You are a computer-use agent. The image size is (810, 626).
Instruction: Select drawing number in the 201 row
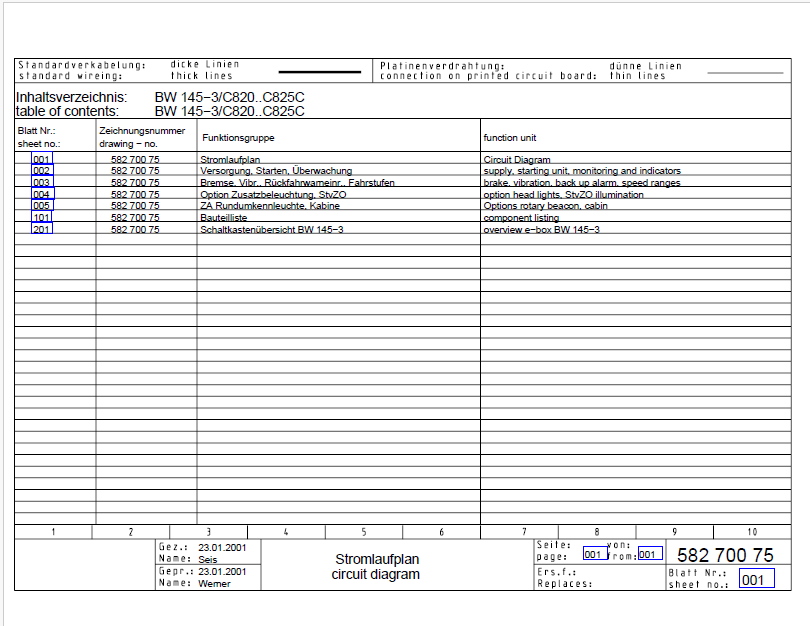pos(135,229)
